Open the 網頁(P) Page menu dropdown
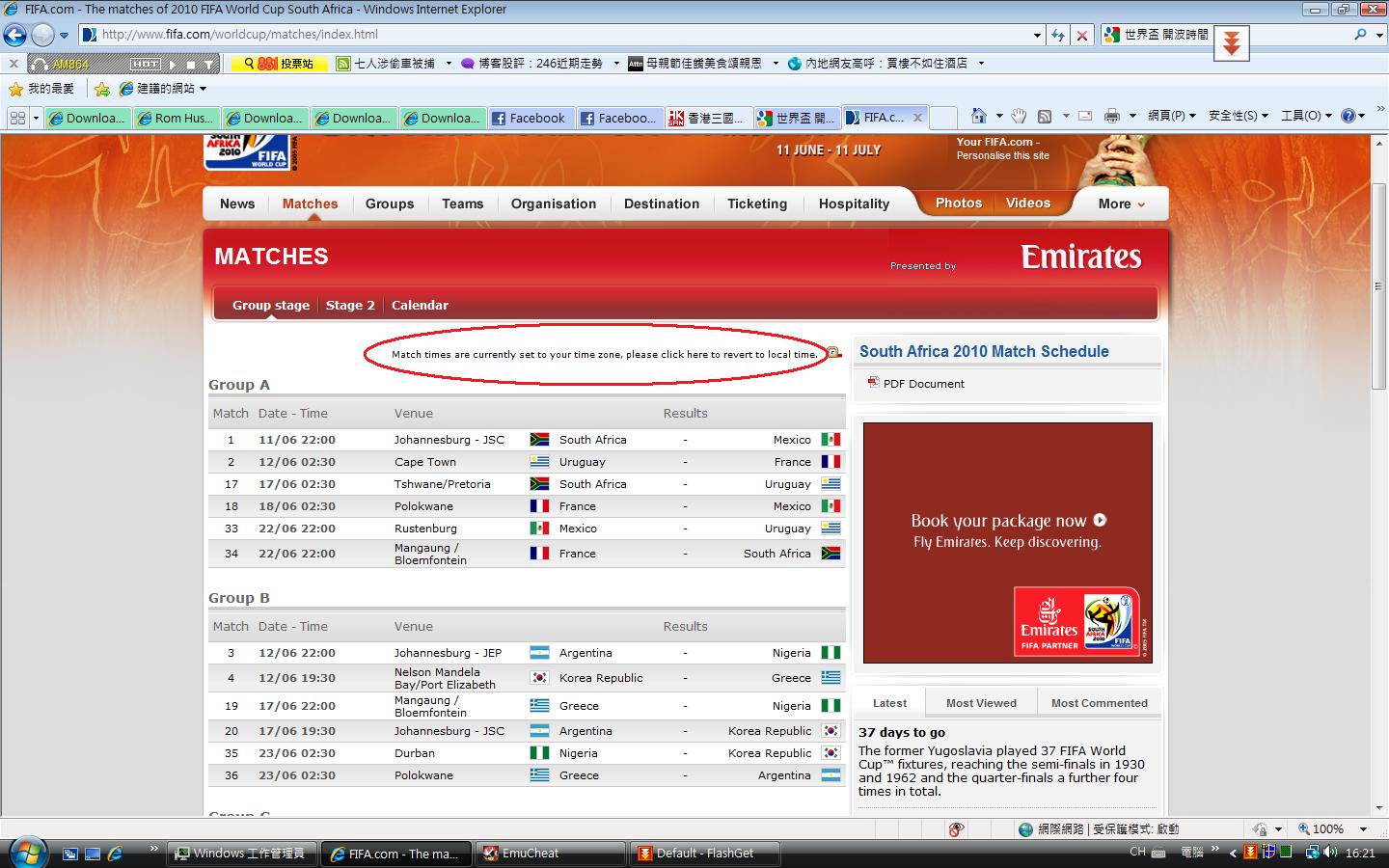This screenshot has width=1389, height=868. 1171,116
